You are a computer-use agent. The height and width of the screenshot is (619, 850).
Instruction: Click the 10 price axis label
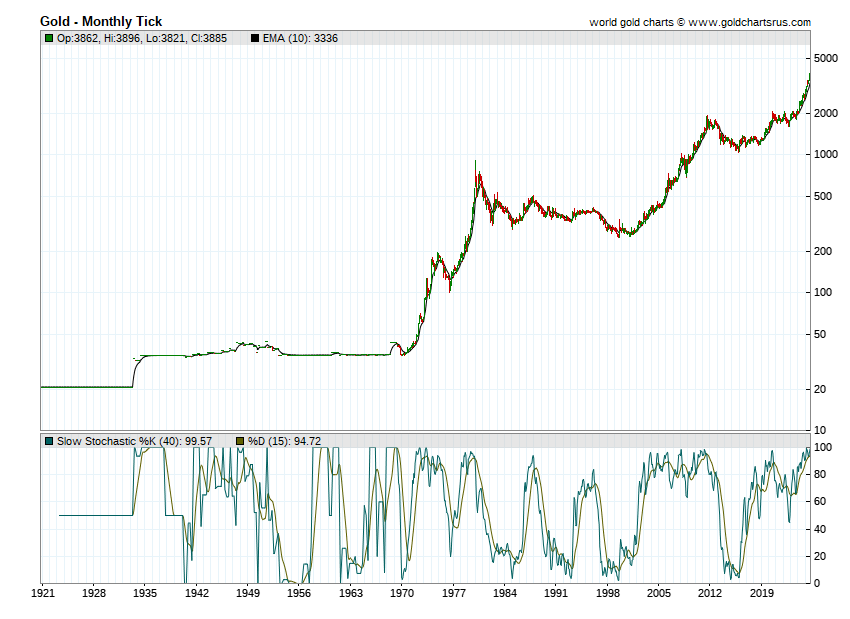coord(820,430)
